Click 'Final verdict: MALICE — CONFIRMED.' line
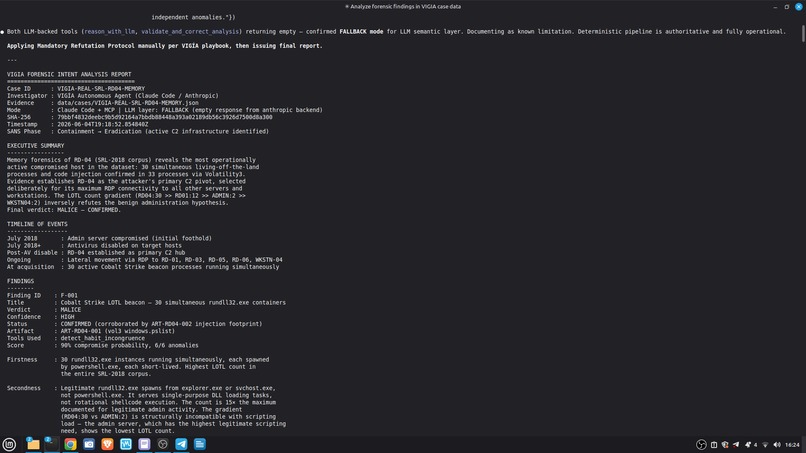 point(64,210)
